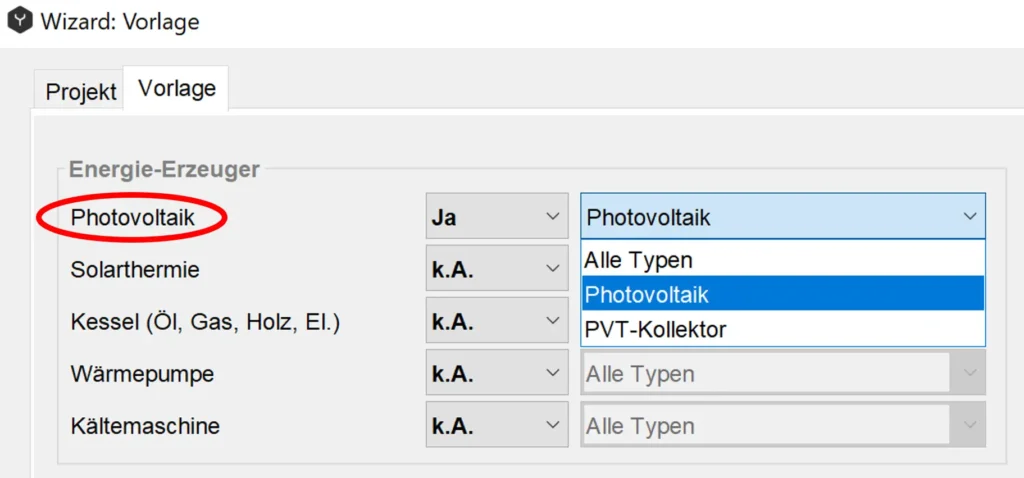Viewport: 1024px width, 478px height.
Task: Click the chevron on Kältemaschine type box
Action: [970, 425]
